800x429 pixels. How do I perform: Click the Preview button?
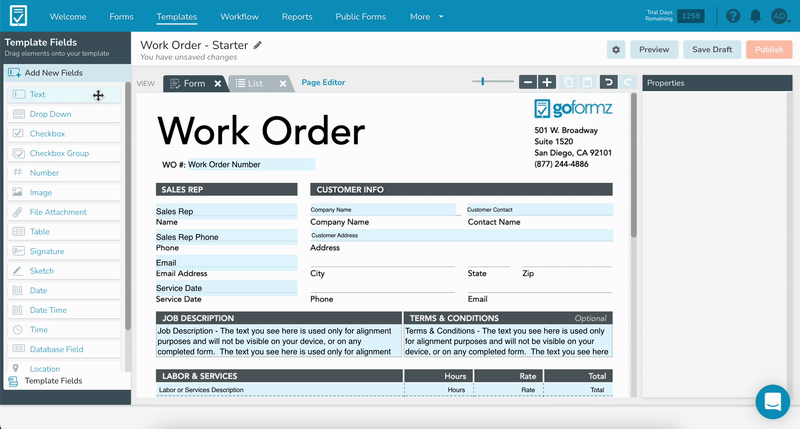tap(654, 49)
